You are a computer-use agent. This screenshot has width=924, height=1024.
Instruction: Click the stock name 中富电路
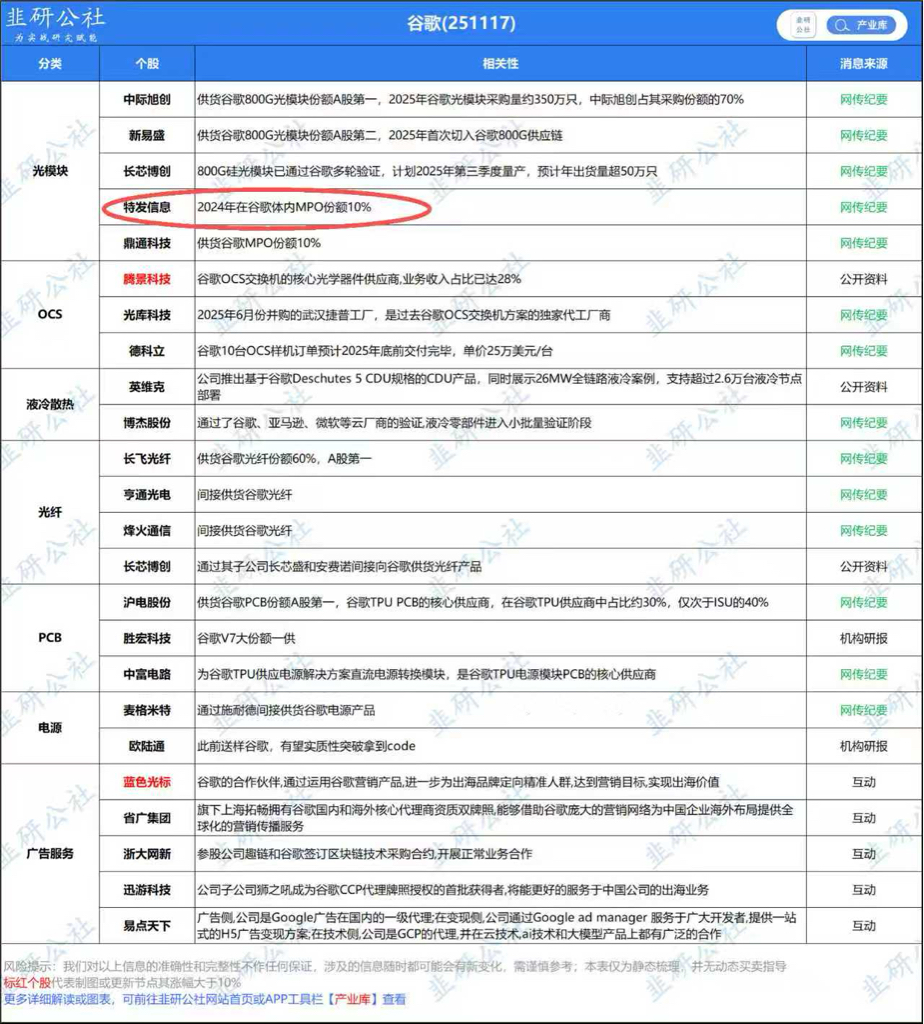[147, 674]
